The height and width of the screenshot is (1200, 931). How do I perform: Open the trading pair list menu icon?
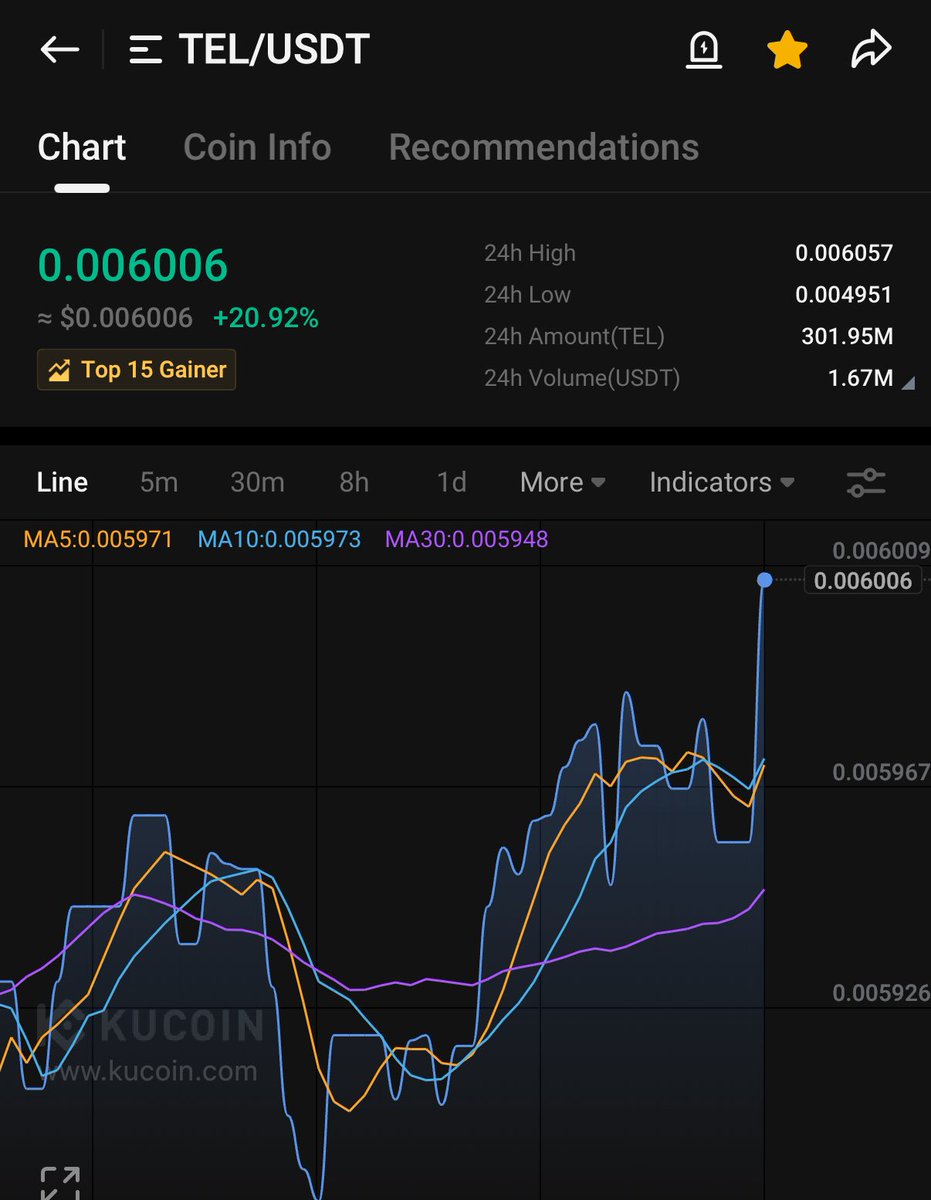tap(146, 50)
